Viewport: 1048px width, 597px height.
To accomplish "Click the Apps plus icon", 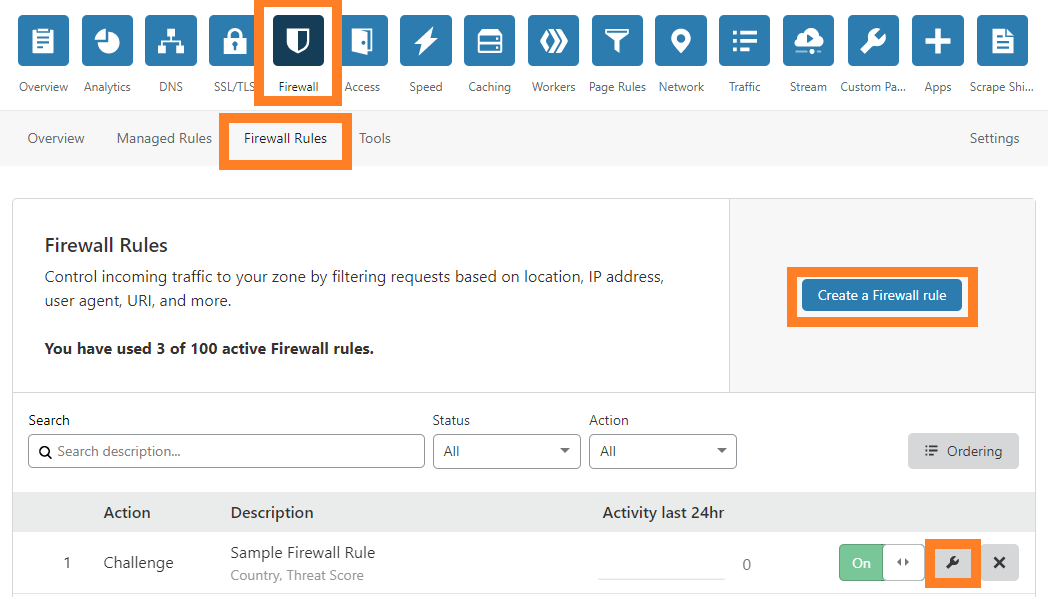I will click(x=937, y=40).
